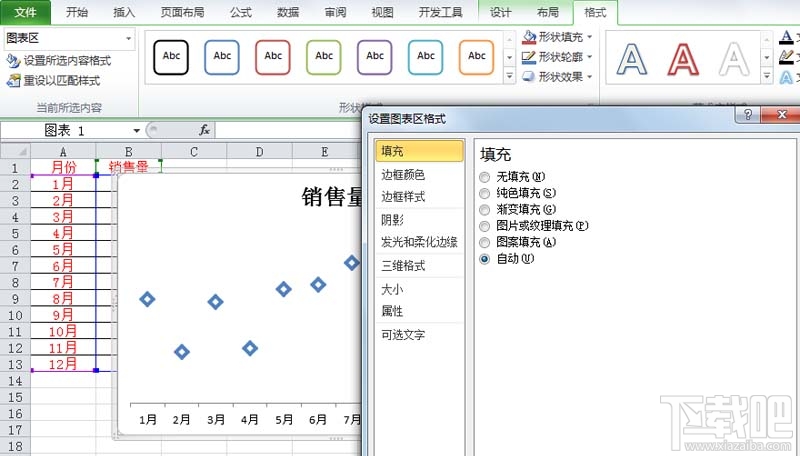The image size is (800, 456).
Task: Open the 文件 tab
Action: point(26,12)
